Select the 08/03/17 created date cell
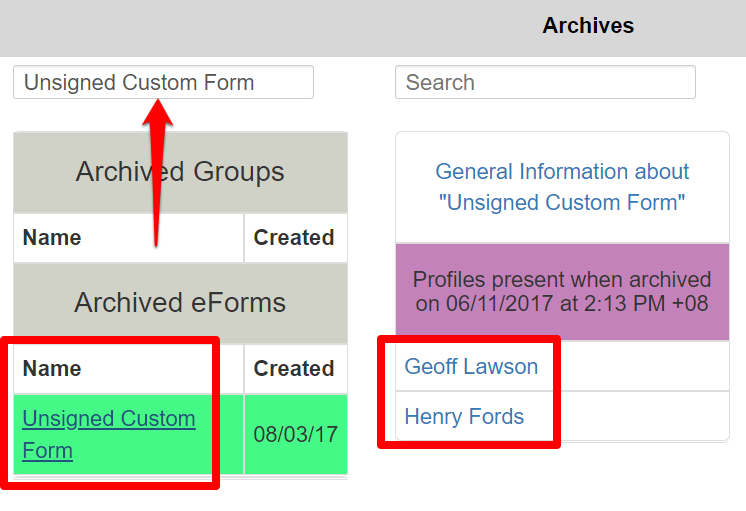This screenshot has height=511, width=746. click(295, 435)
